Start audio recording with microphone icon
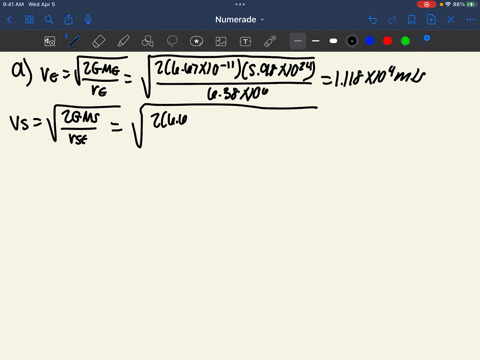This screenshot has width=480, height=360. (x=88, y=20)
